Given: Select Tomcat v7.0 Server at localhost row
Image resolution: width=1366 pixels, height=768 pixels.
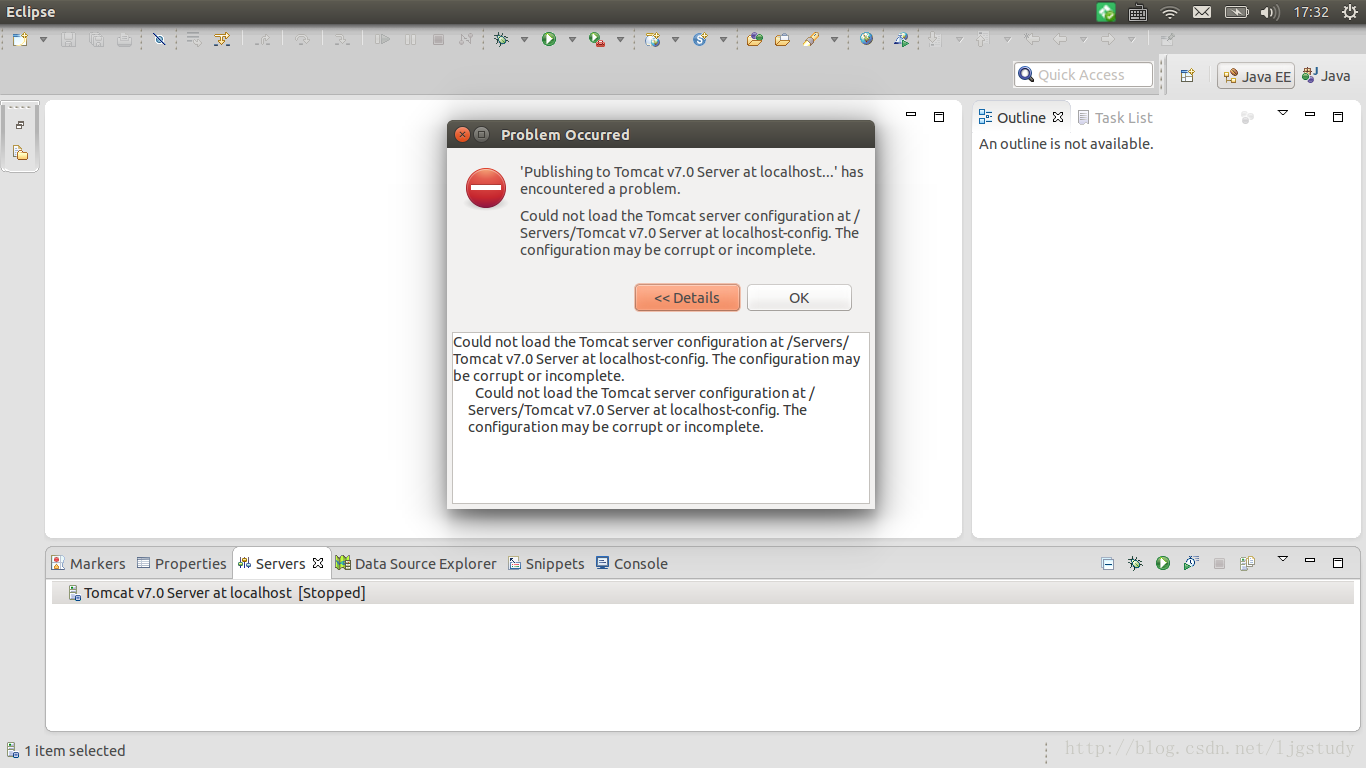Looking at the screenshot, I should [705, 593].
